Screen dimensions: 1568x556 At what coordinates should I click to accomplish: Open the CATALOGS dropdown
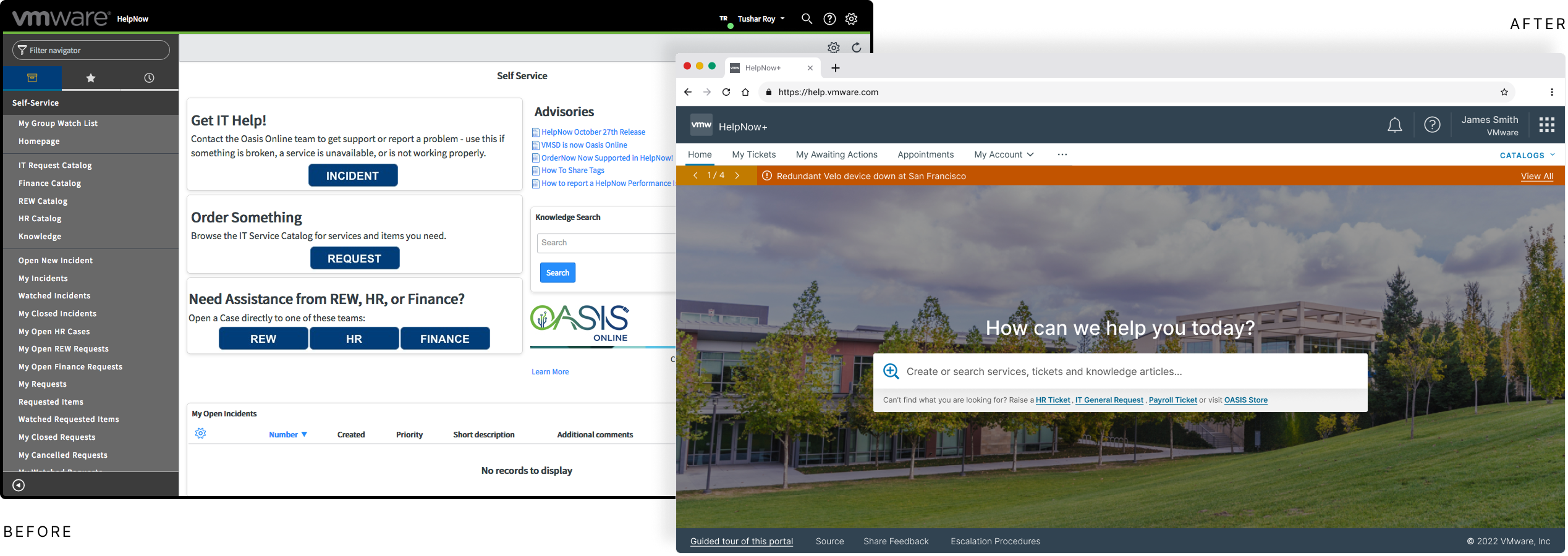click(1527, 155)
